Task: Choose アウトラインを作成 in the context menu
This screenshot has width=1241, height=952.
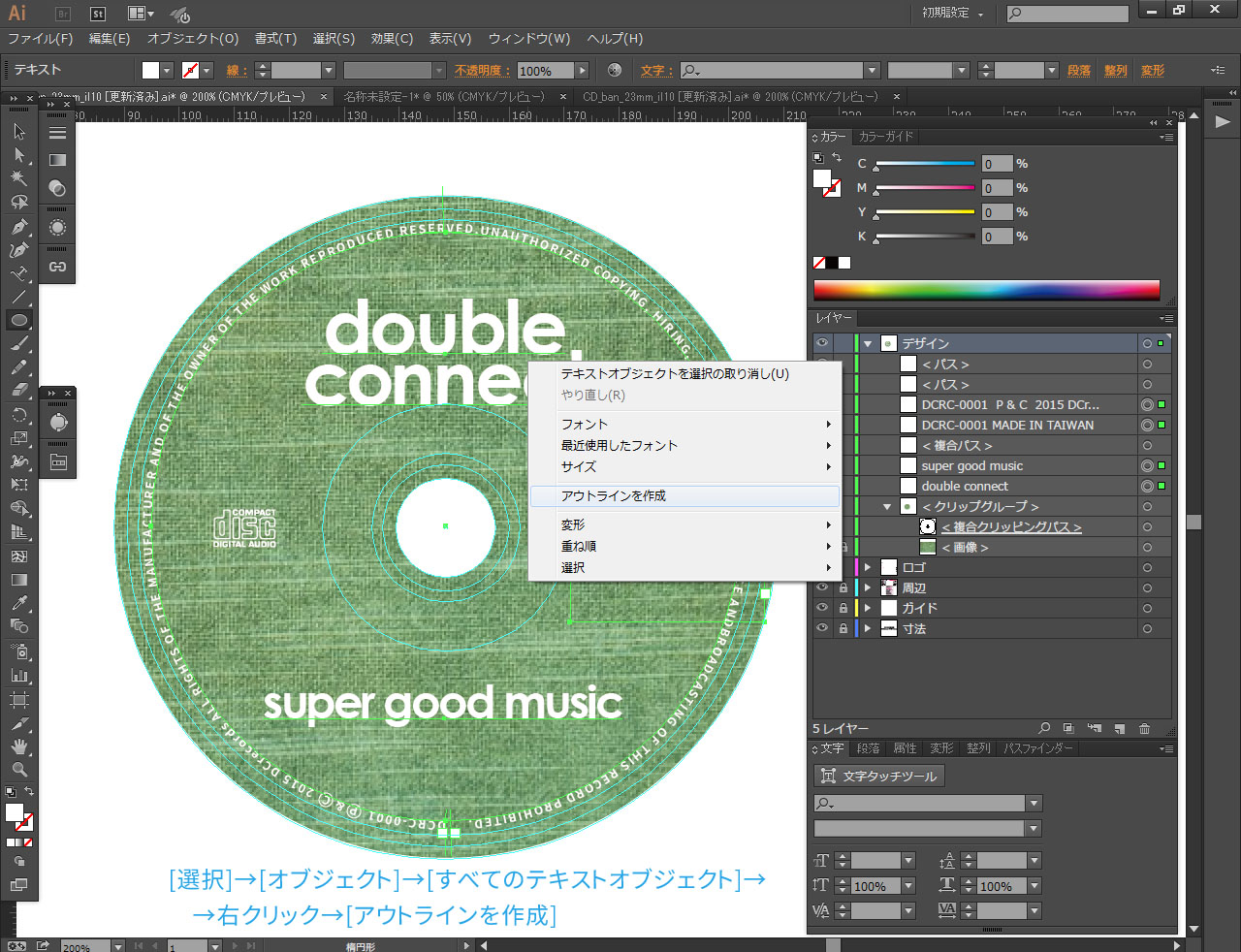Action: 684,495
